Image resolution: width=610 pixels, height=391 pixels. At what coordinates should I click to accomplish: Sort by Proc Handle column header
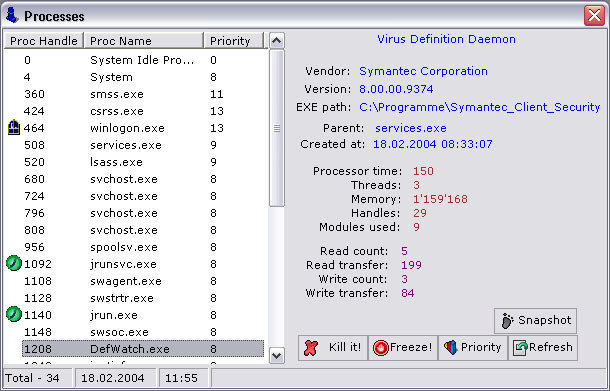pyautogui.click(x=44, y=40)
